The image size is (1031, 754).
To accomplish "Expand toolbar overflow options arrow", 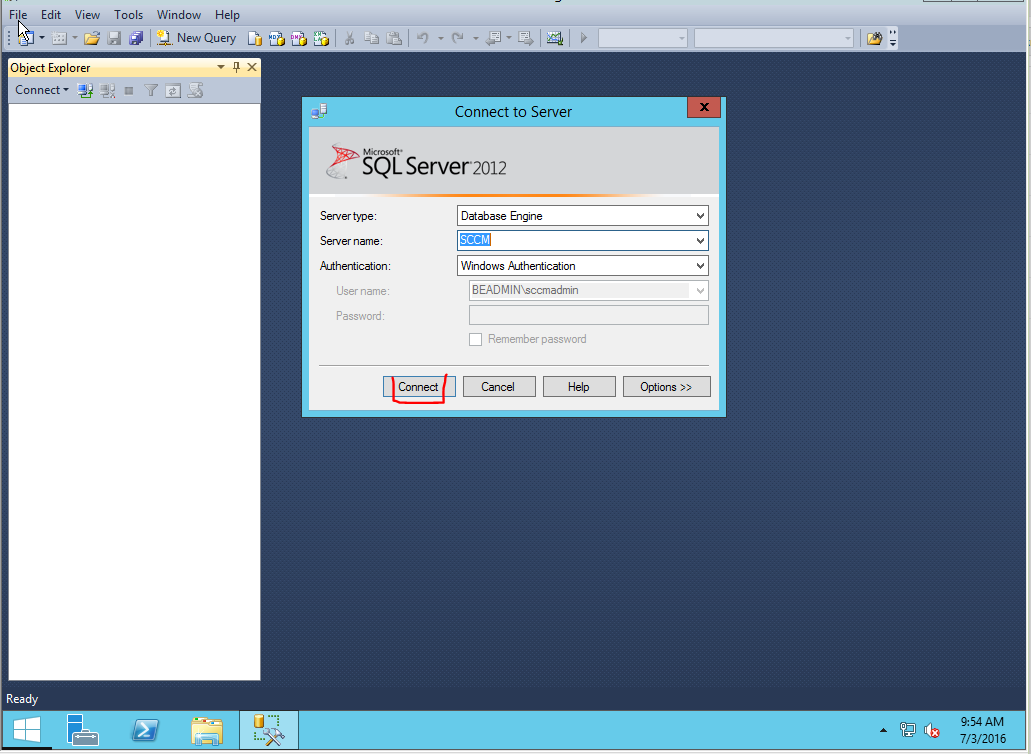I will [x=893, y=38].
